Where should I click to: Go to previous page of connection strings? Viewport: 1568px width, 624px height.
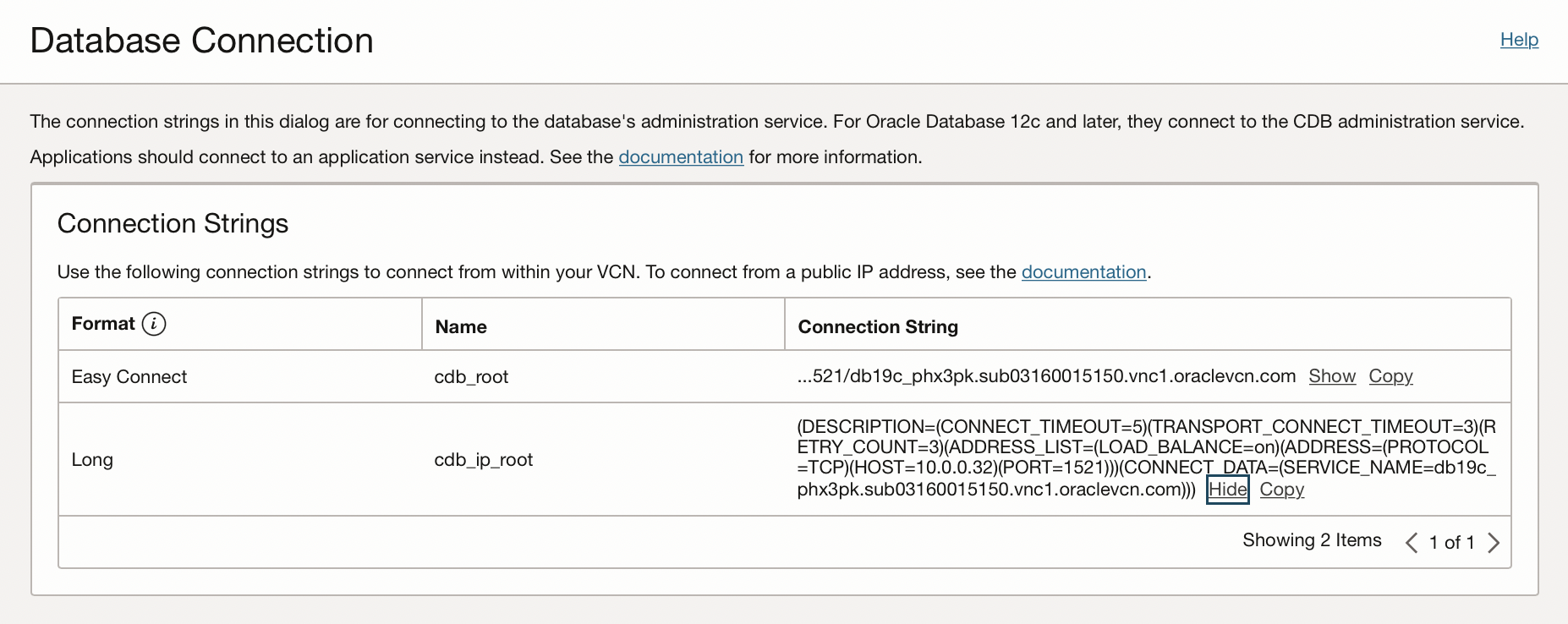pyautogui.click(x=1411, y=543)
